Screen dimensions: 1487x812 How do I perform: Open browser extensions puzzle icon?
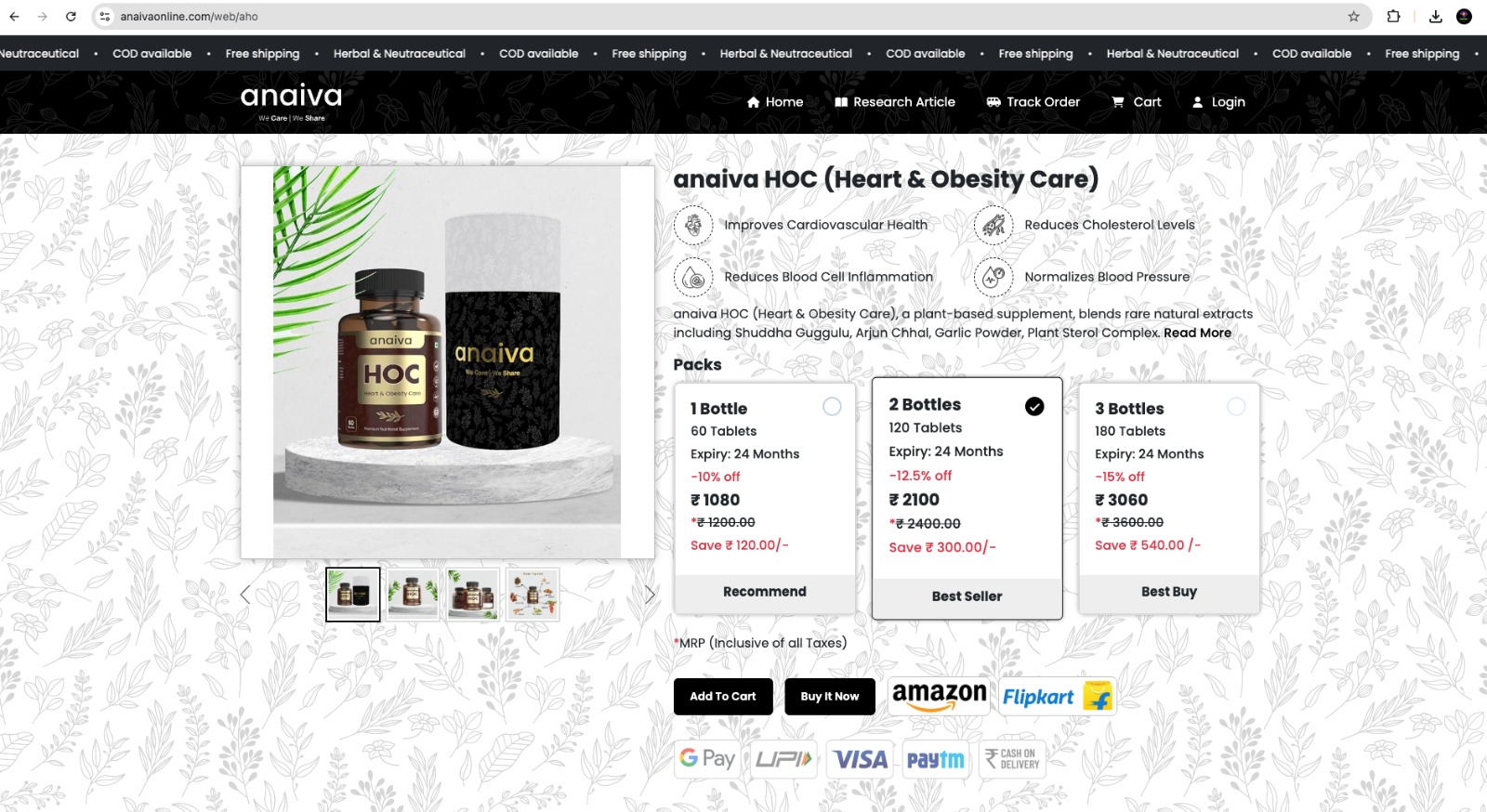click(x=1393, y=17)
